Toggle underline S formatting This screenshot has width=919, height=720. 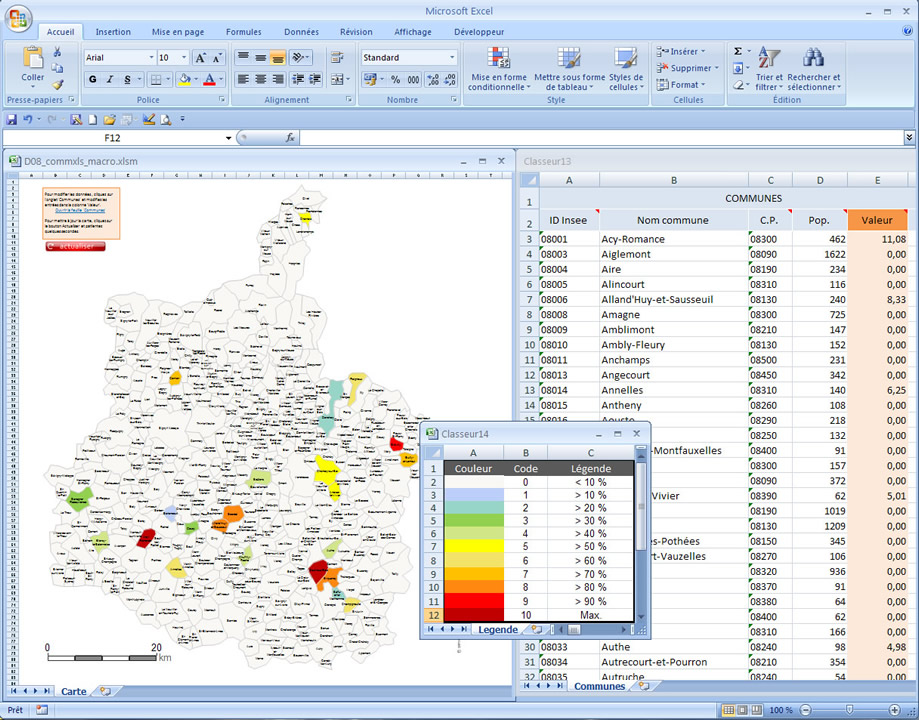click(127, 79)
